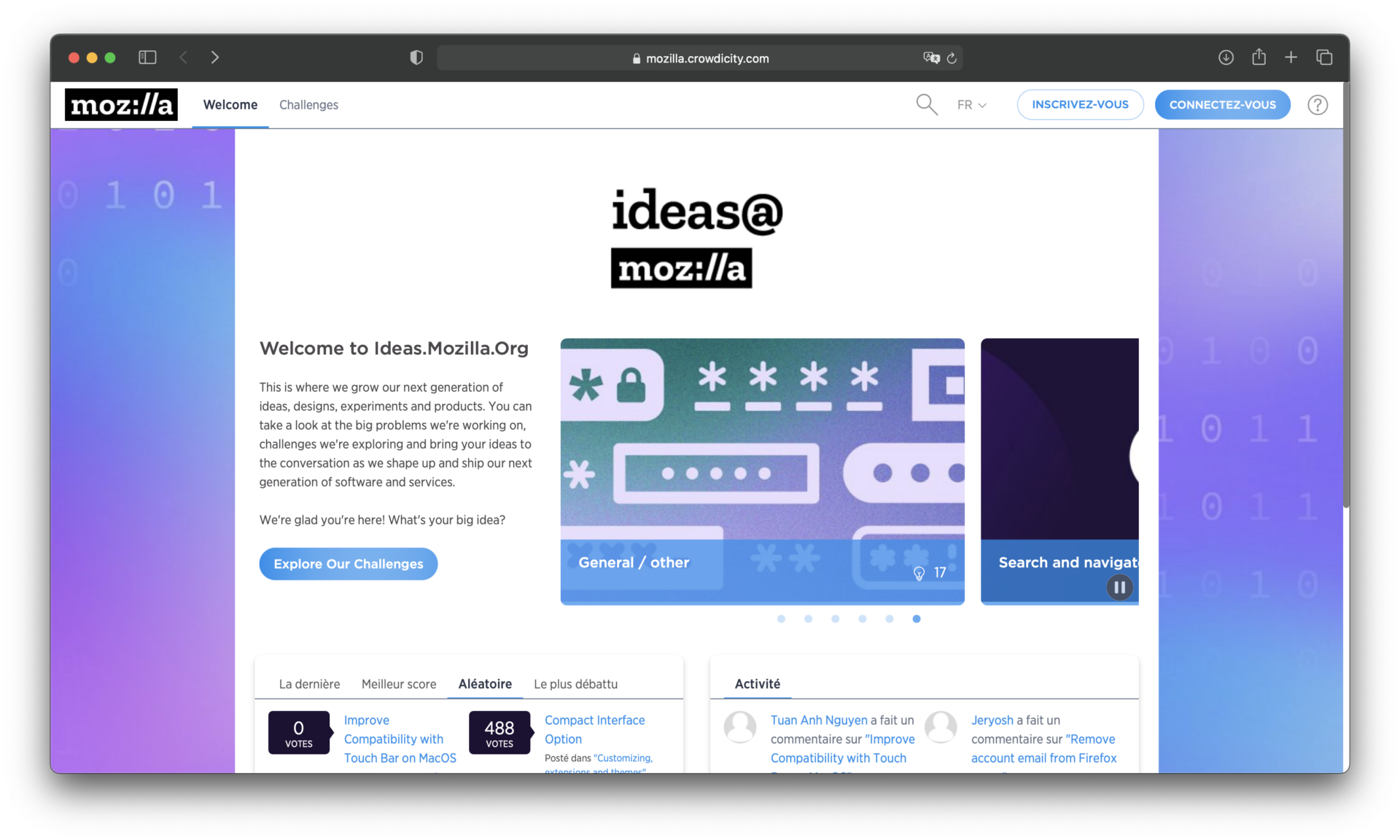Open the help question mark icon
Viewport: 1400px width, 840px height.
pyautogui.click(x=1317, y=105)
